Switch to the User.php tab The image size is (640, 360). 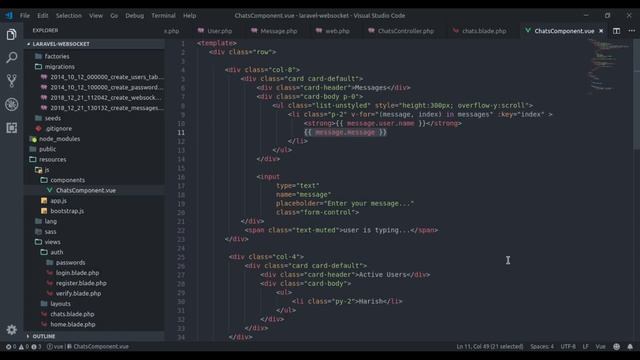tap(215, 31)
